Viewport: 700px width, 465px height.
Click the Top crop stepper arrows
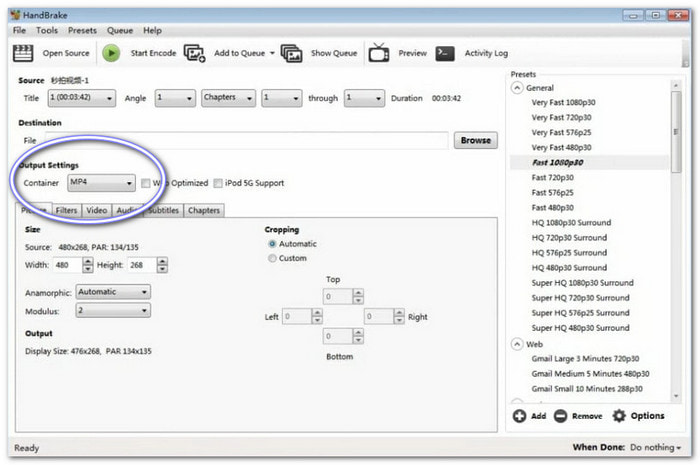(358, 296)
